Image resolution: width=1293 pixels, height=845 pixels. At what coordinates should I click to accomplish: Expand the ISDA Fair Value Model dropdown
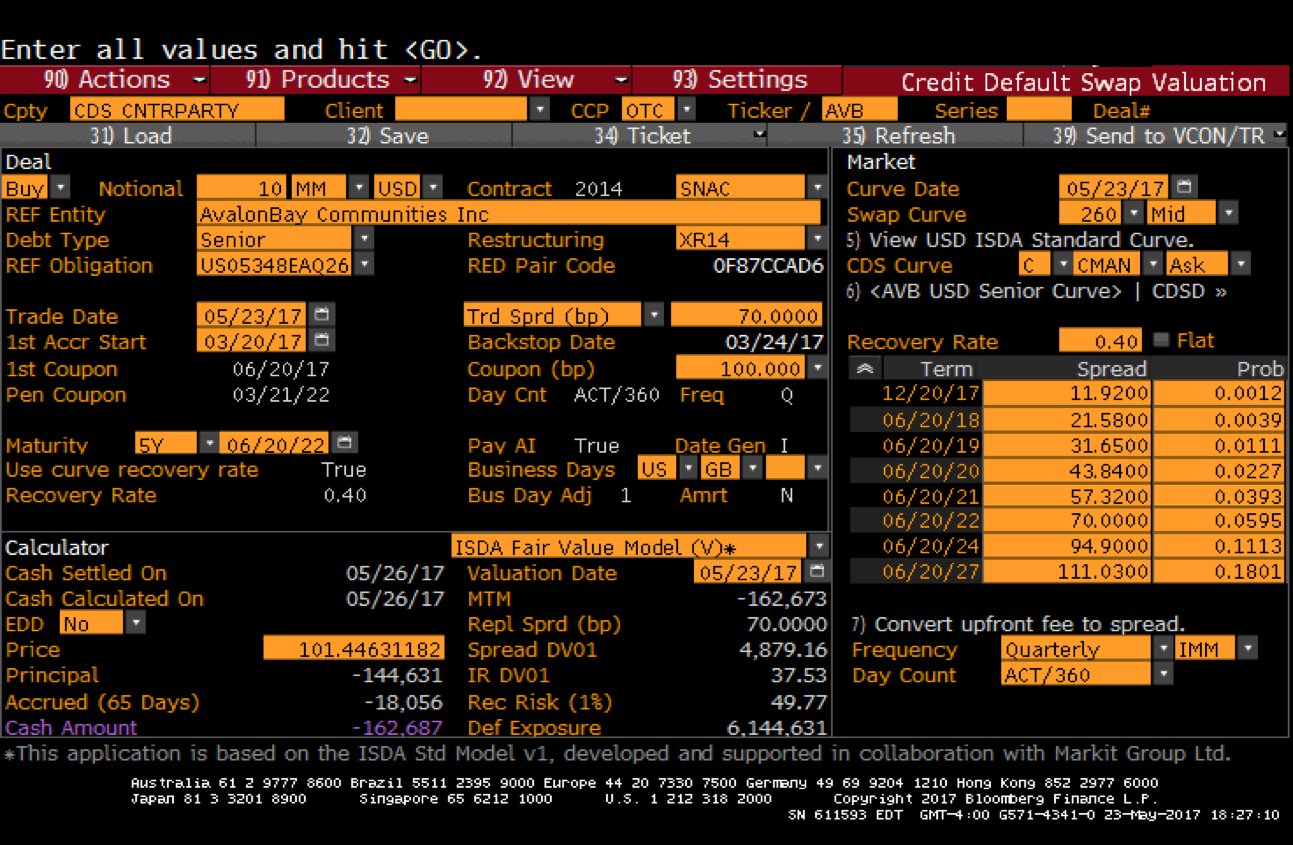pyautogui.click(x=818, y=547)
